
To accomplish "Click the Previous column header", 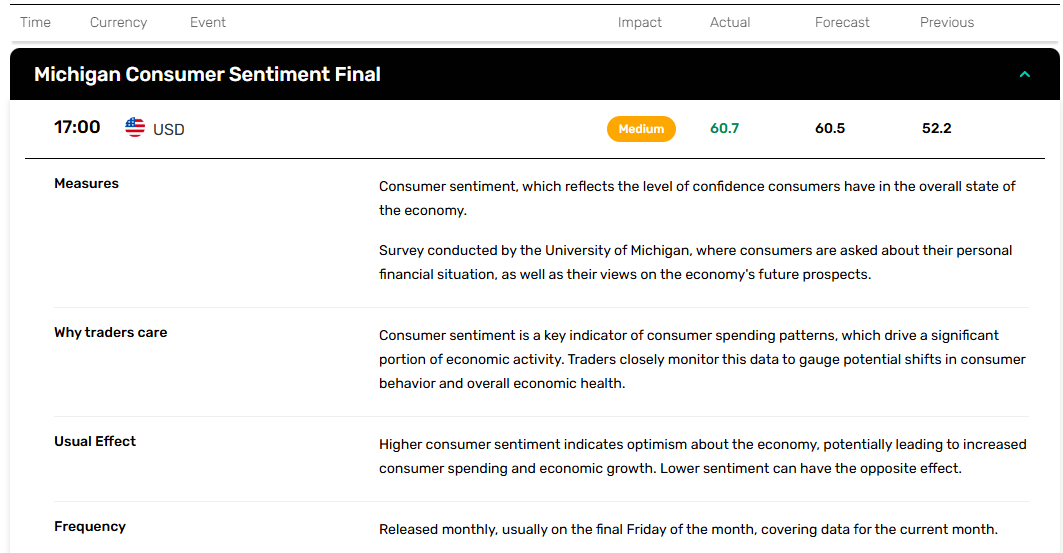I will tap(946, 22).
